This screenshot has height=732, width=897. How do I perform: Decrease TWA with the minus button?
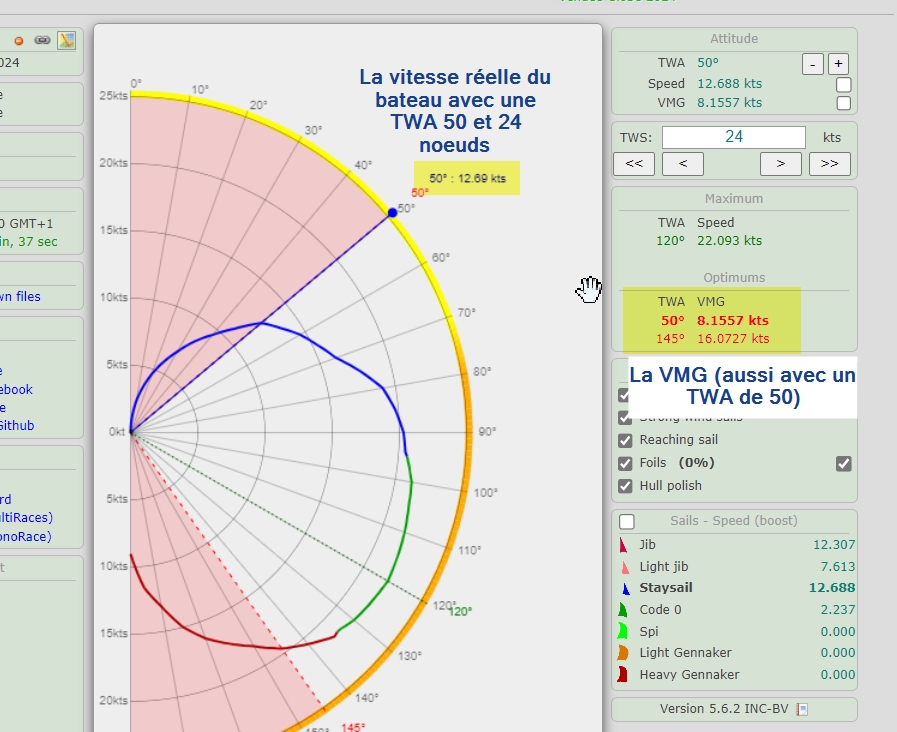tap(813, 63)
